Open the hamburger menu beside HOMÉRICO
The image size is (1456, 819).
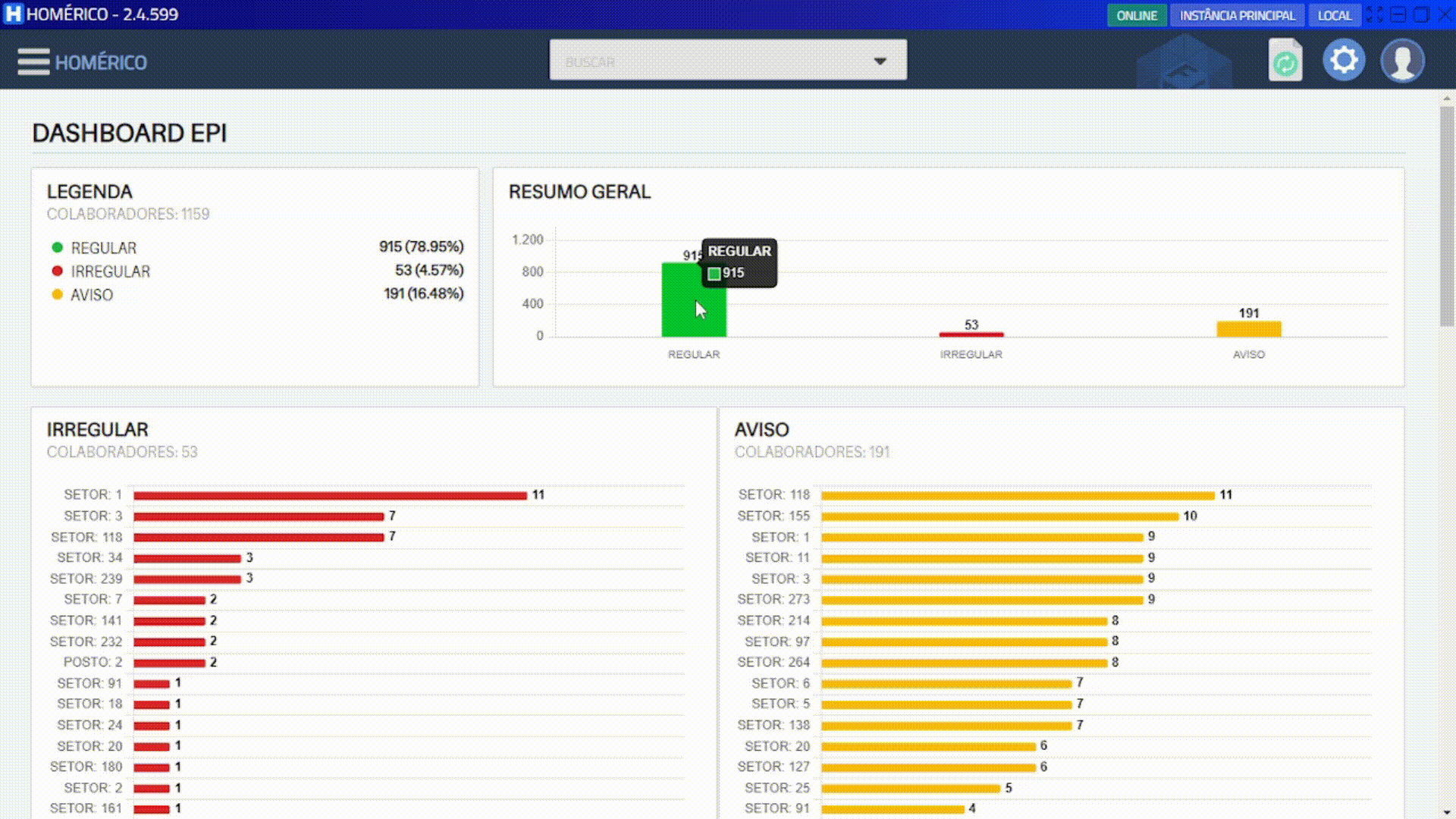(33, 61)
